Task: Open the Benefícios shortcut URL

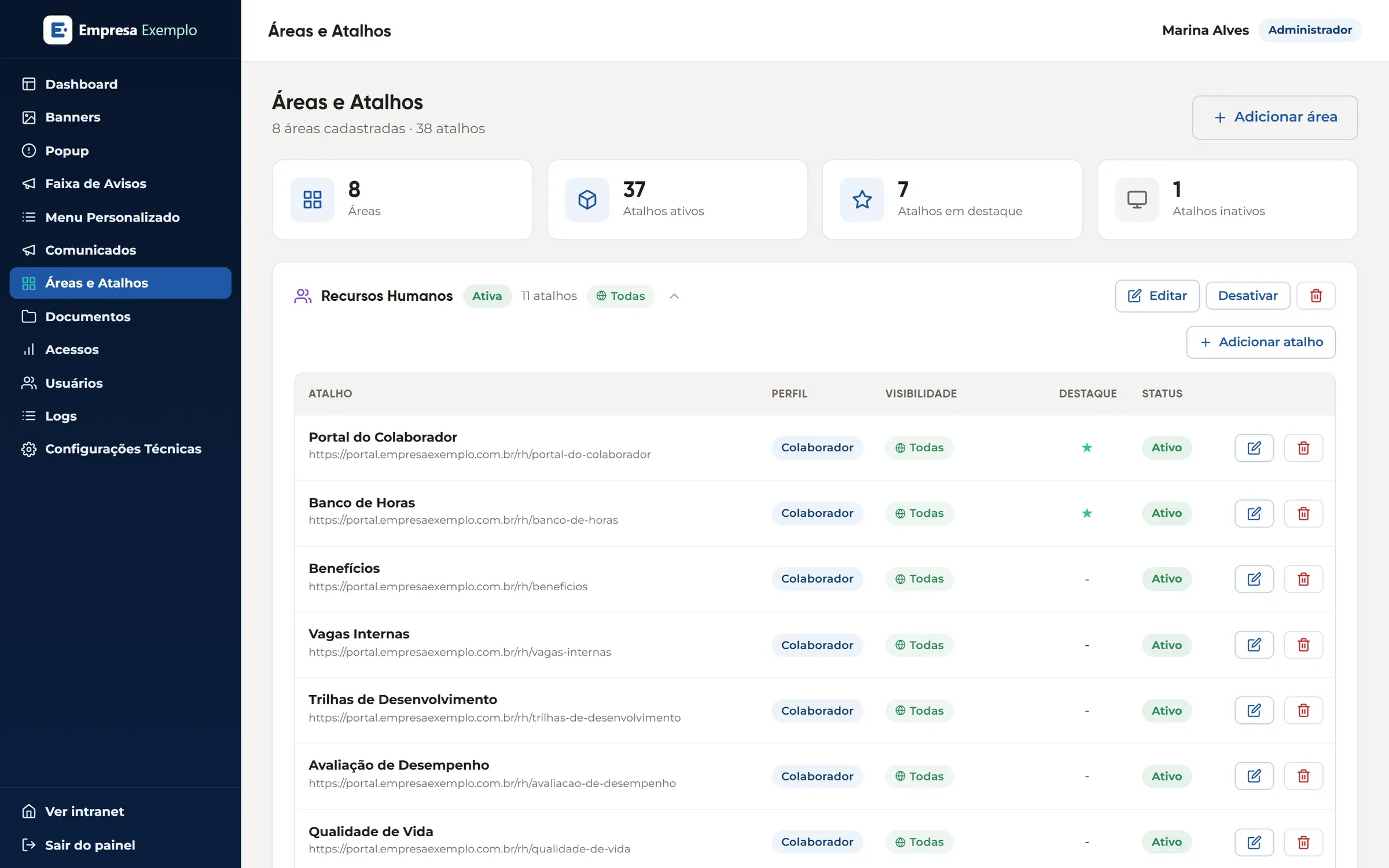Action: coord(447,586)
